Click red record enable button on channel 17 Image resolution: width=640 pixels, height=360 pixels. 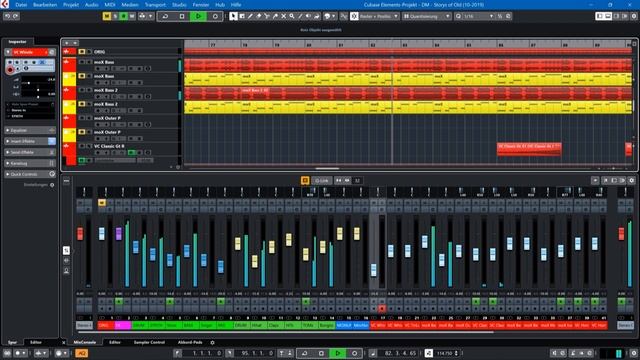point(382,309)
